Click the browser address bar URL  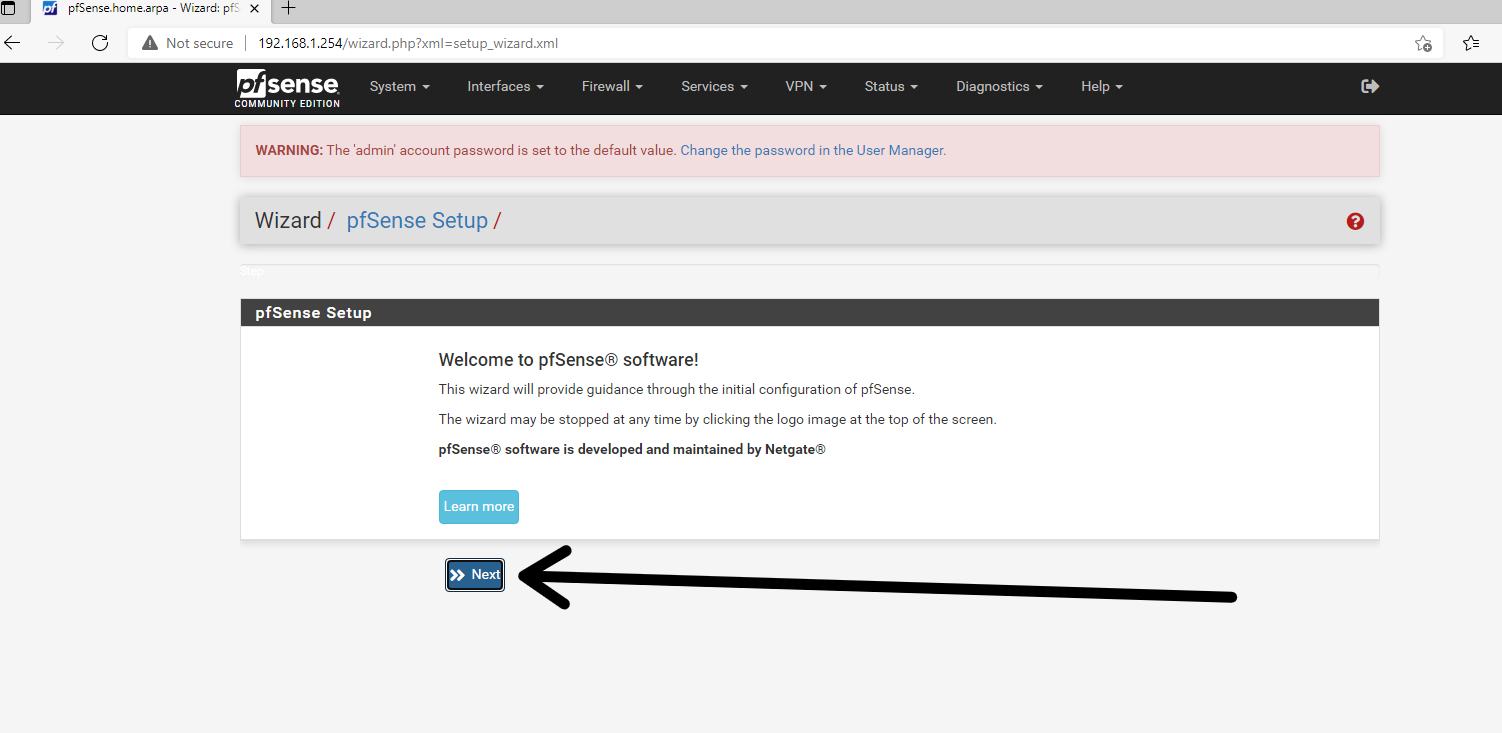408,43
